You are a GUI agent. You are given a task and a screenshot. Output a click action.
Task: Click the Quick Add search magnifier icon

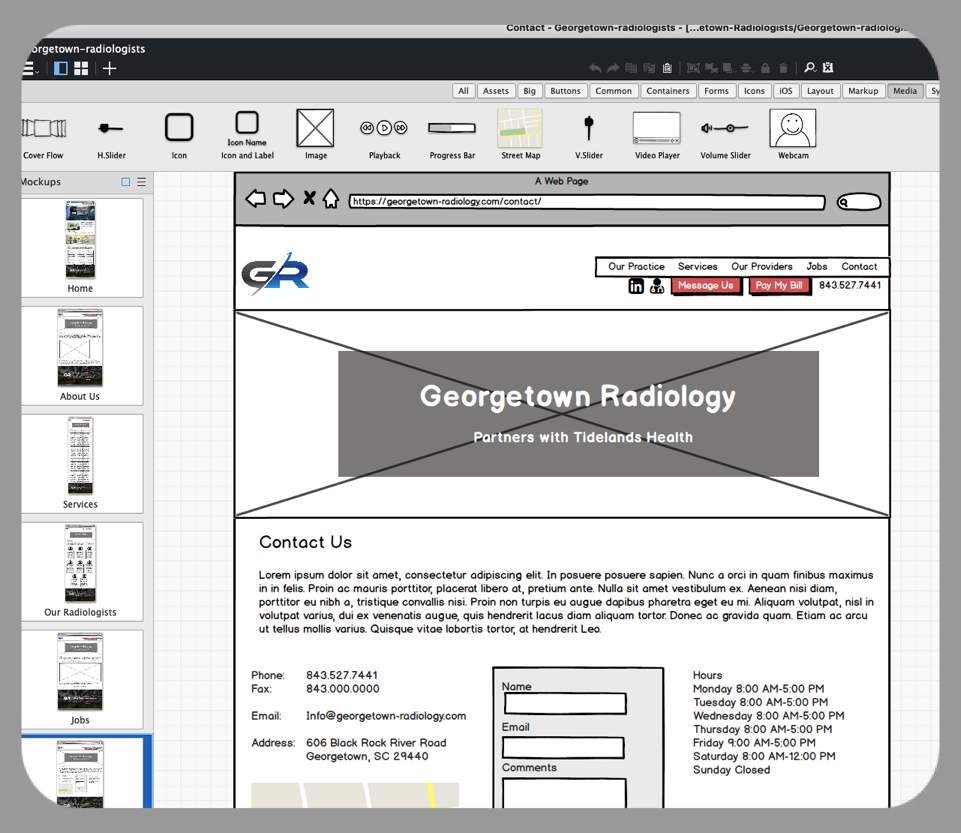coord(810,68)
